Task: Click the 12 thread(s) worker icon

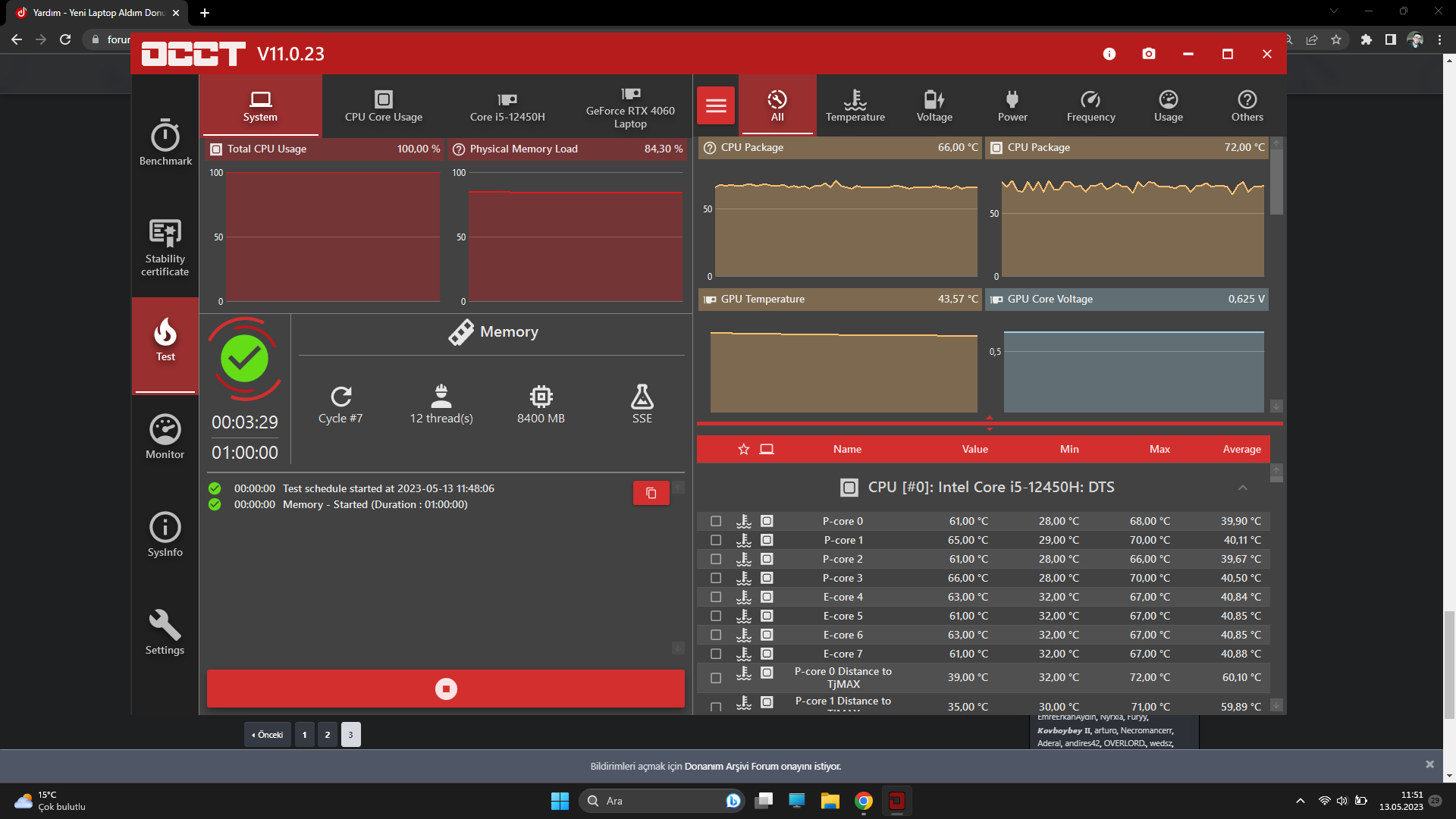Action: 441,396
